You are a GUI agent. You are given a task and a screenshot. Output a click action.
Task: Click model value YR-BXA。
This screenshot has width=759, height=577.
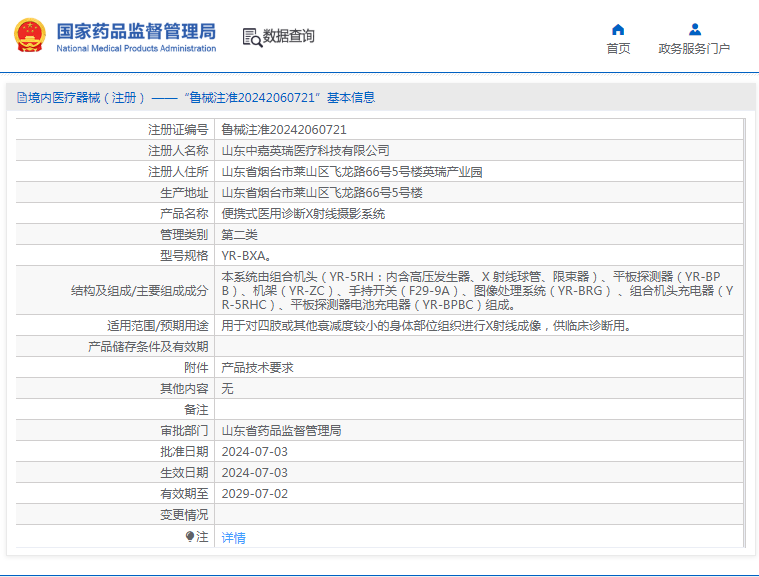[x=246, y=256]
